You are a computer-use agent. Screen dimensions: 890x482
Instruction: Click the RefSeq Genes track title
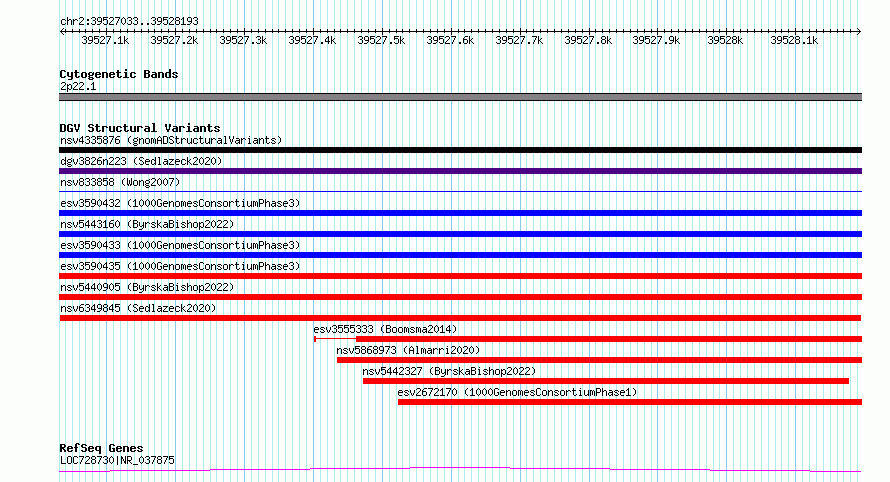pyautogui.click(x=101, y=448)
